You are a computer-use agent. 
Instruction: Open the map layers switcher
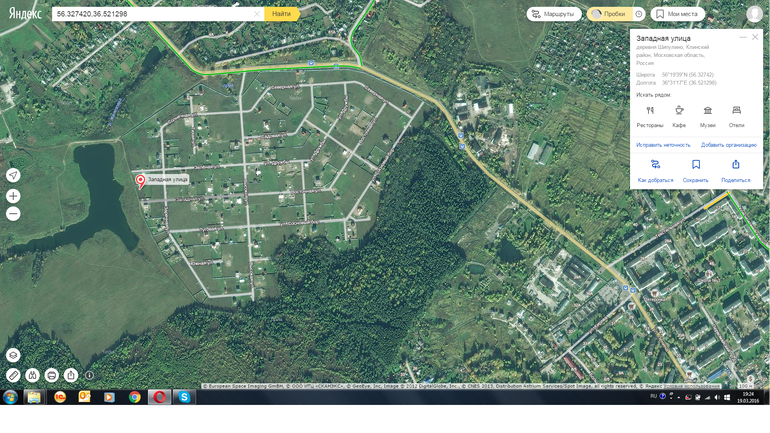coord(13,355)
